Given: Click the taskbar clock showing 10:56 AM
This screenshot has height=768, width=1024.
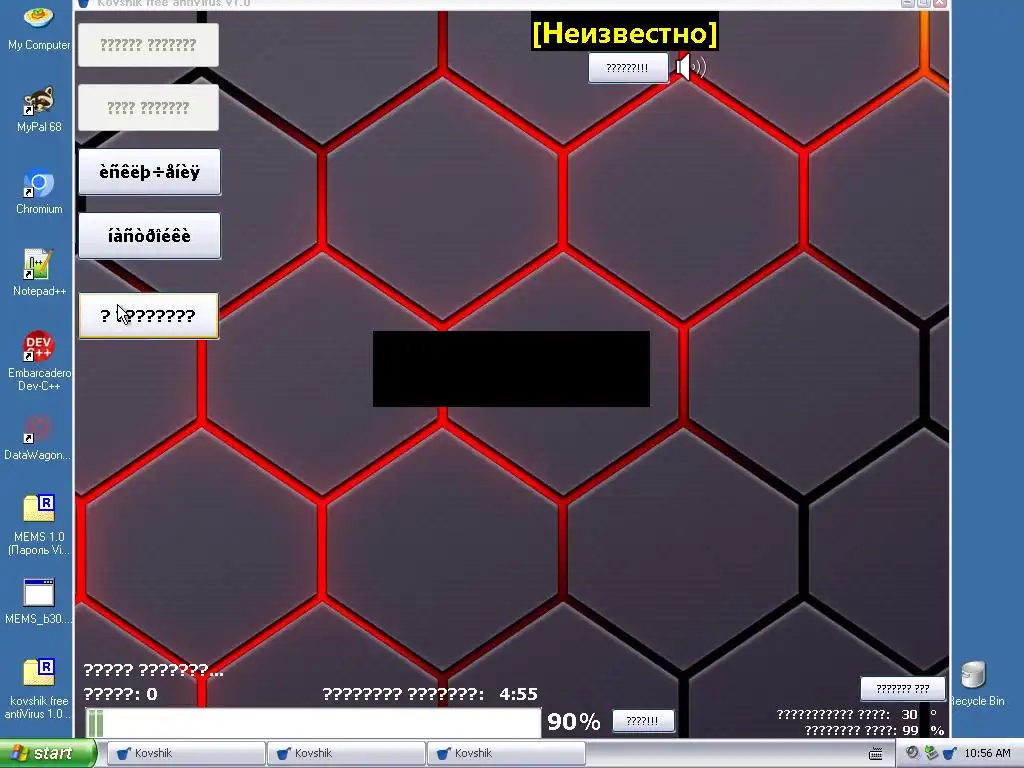Looking at the screenshot, I should click(987, 754).
